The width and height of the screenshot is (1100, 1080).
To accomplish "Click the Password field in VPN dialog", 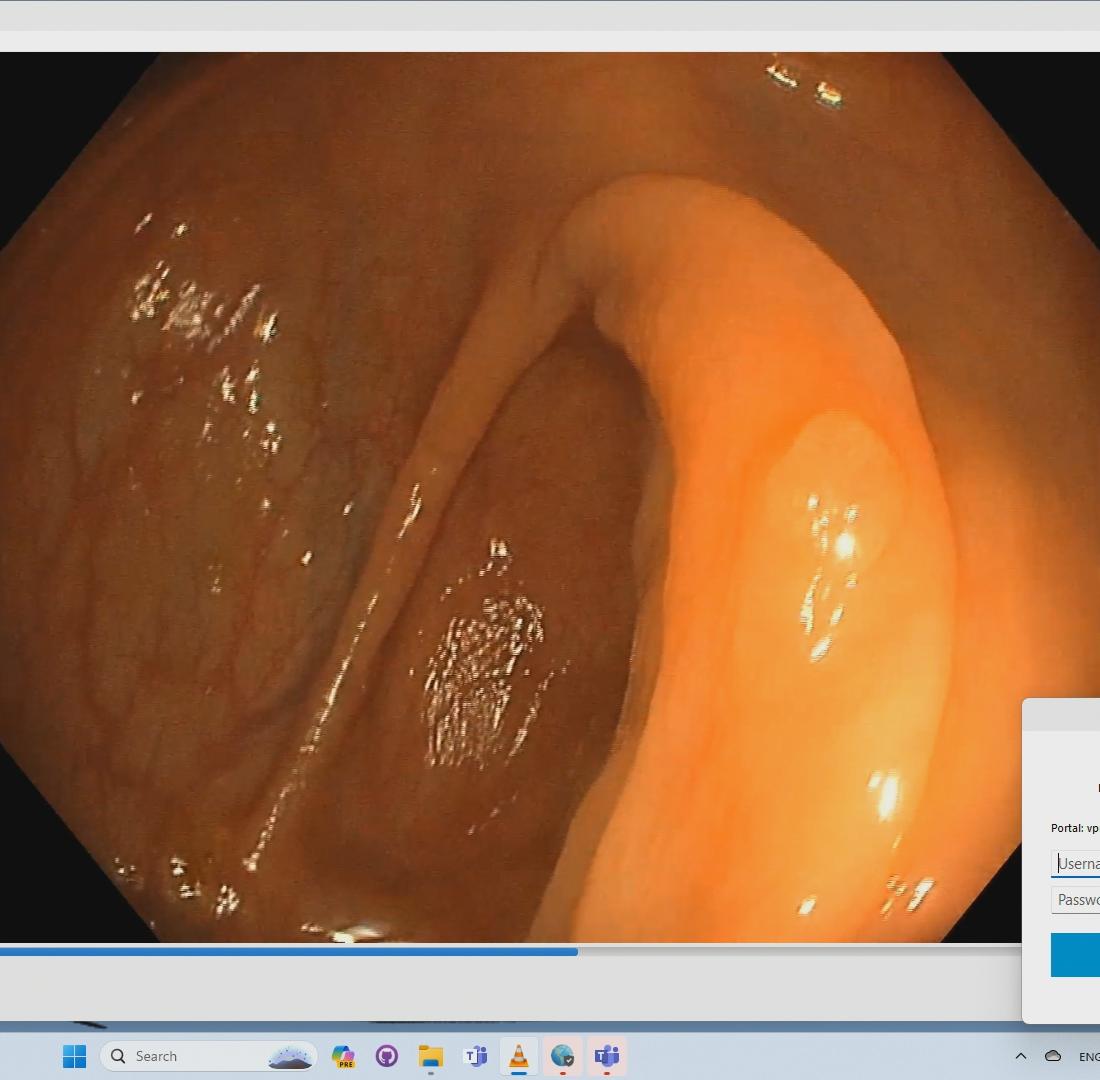I will tap(1075, 900).
